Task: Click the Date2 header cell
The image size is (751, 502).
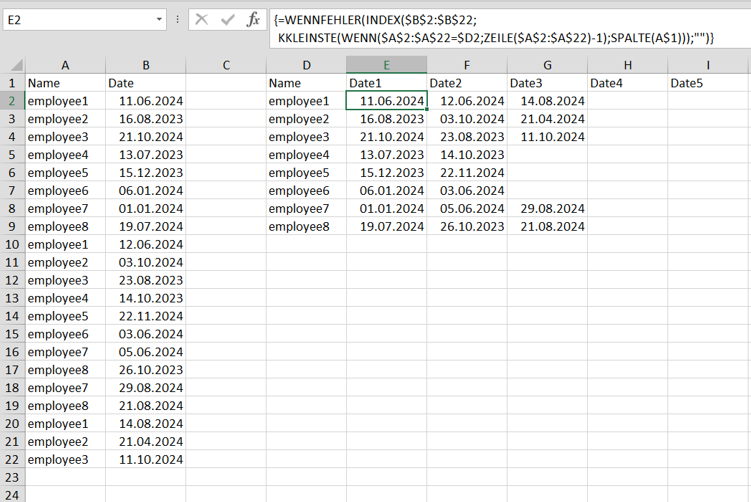Action: [467, 83]
